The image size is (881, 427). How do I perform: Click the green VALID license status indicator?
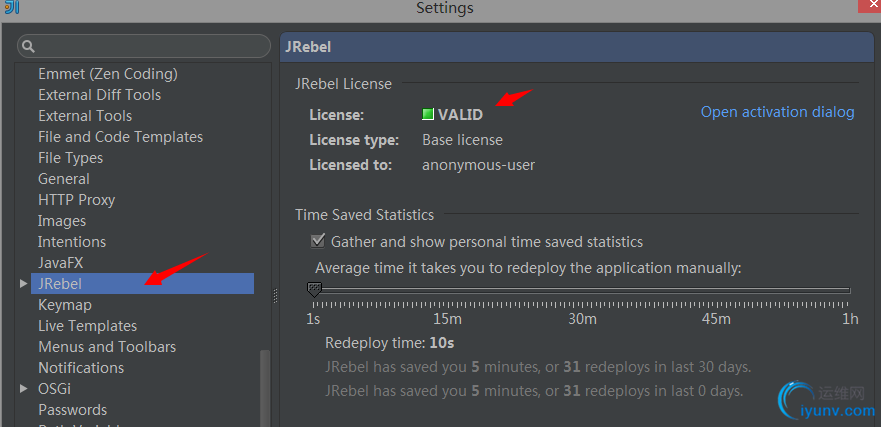[428, 115]
